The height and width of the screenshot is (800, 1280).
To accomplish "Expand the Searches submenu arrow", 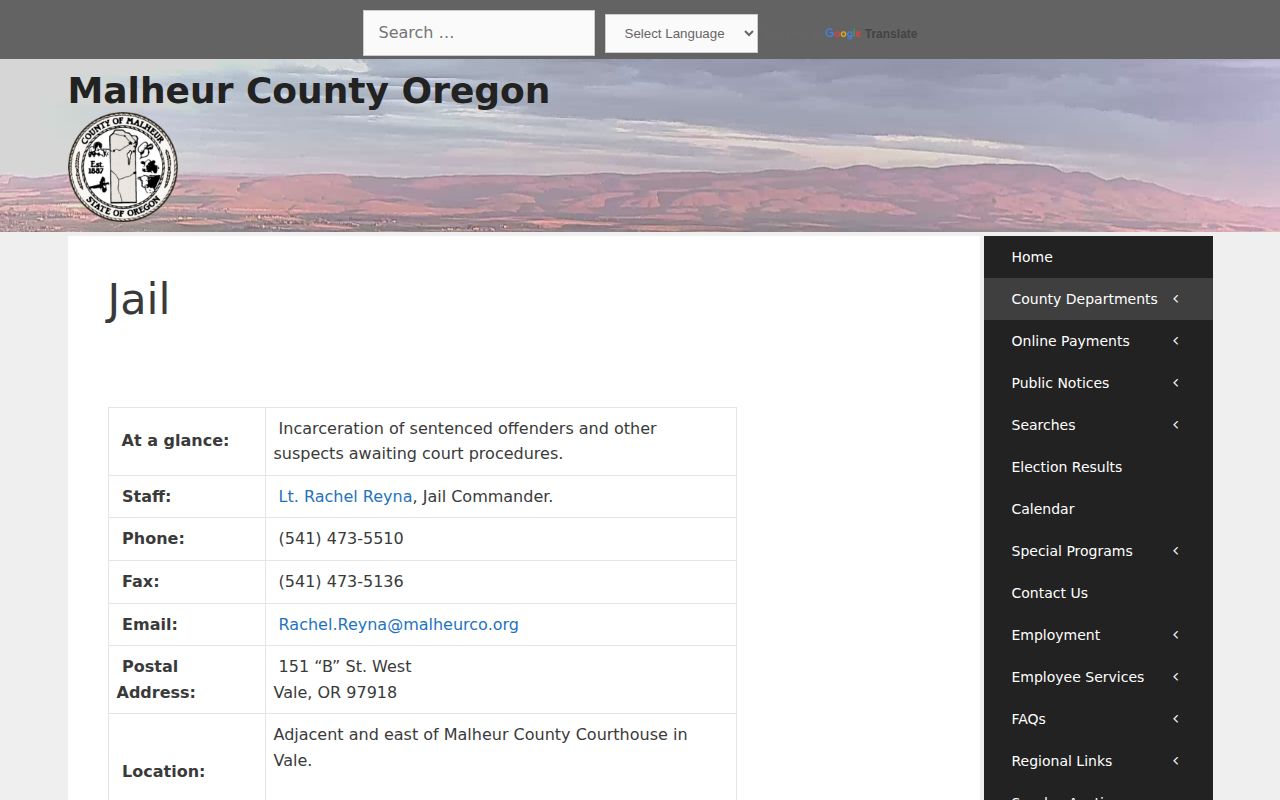I will pyautogui.click(x=1176, y=425).
